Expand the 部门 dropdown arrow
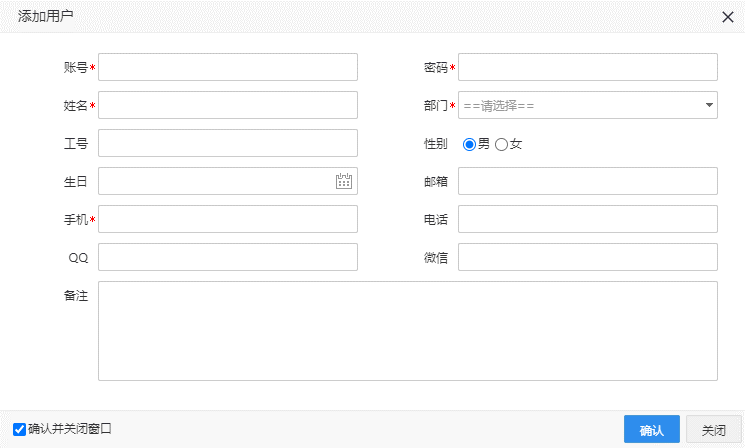The width and height of the screenshot is (745, 448). tap(709, 105)
